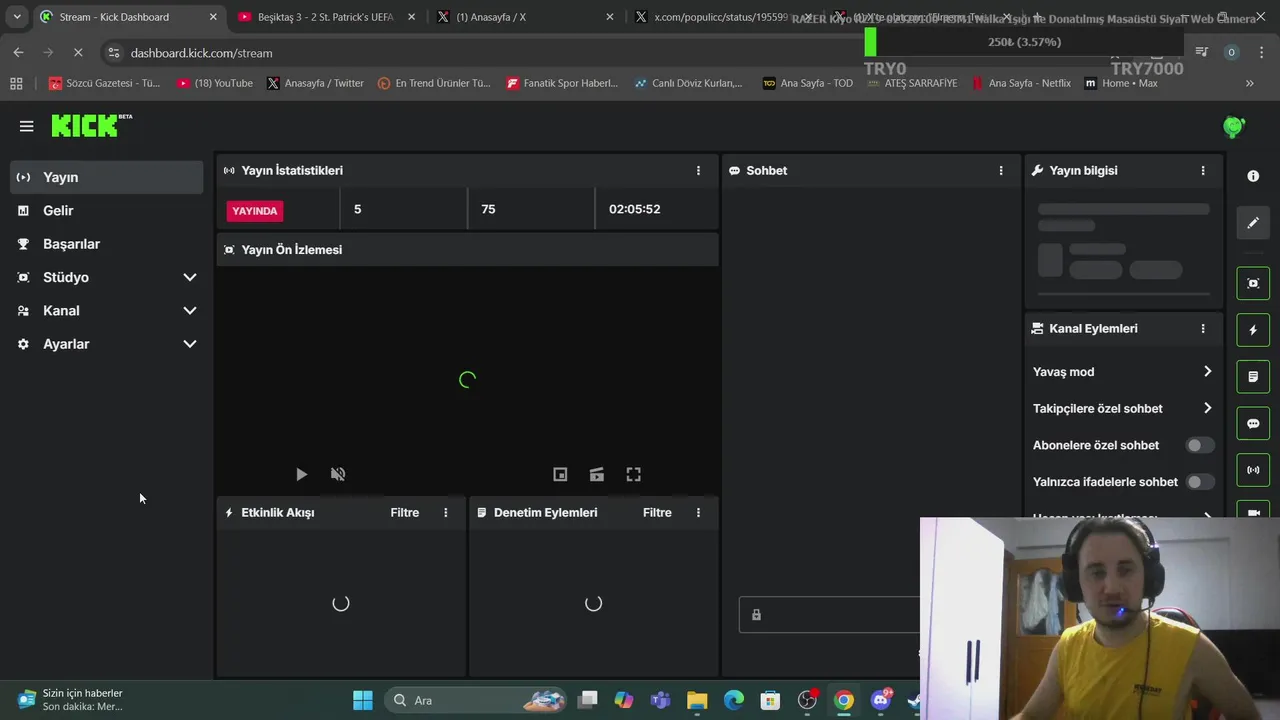
Task: Make stream preview fullscreen
Action: click(x=633, y=474)
